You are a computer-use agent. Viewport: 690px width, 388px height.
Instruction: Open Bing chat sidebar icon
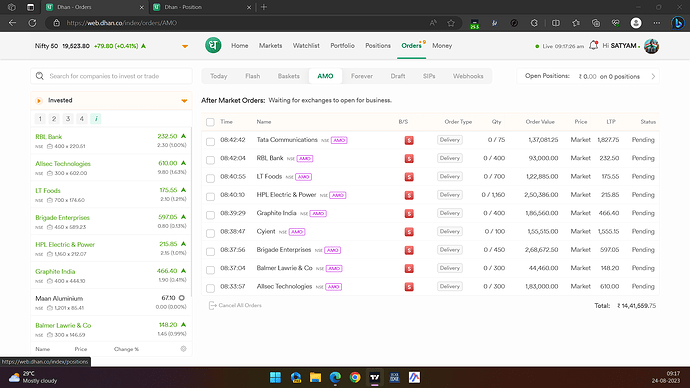click(x=678, y=23)
